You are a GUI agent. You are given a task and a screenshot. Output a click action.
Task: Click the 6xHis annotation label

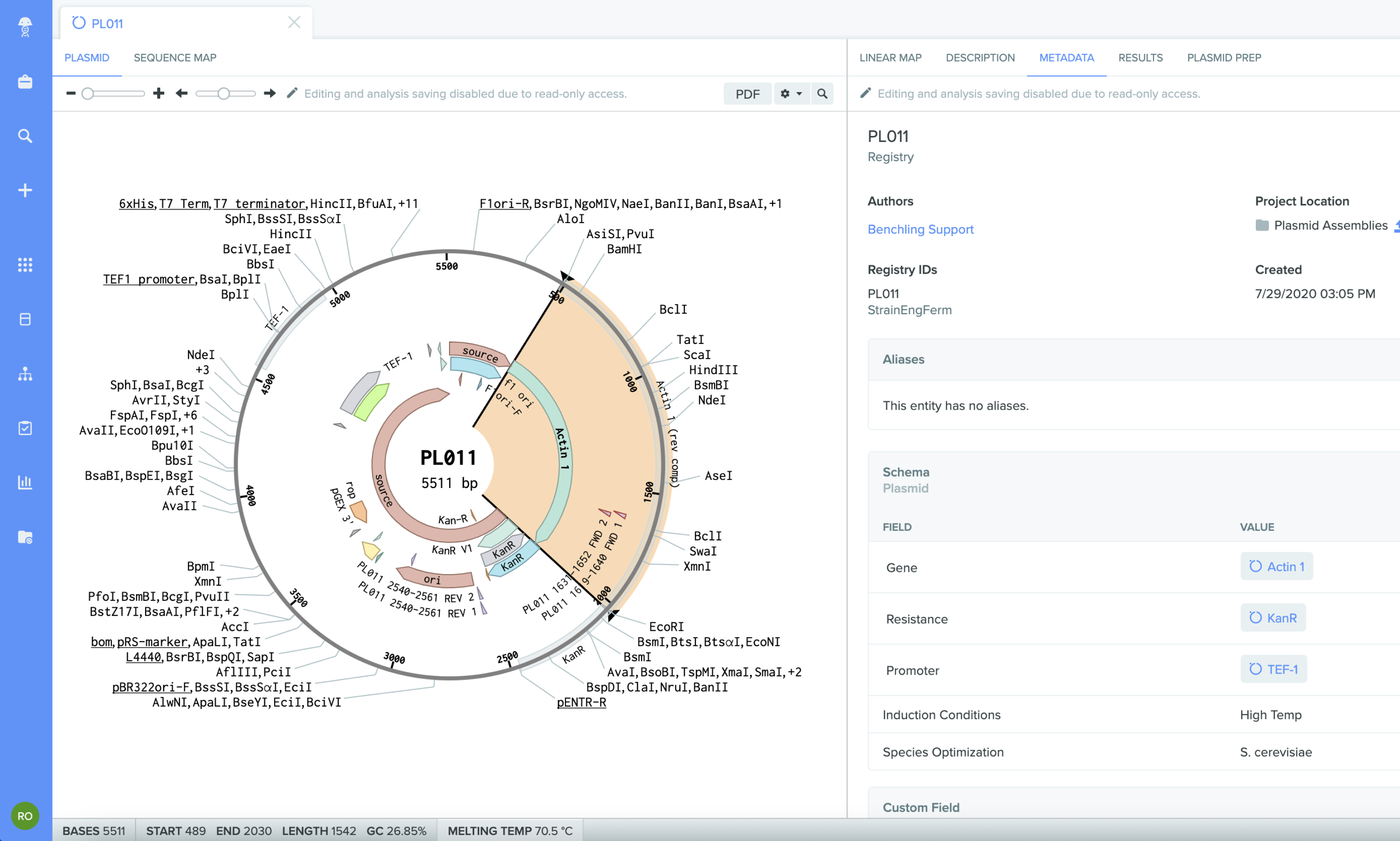[x=136, y=203]
